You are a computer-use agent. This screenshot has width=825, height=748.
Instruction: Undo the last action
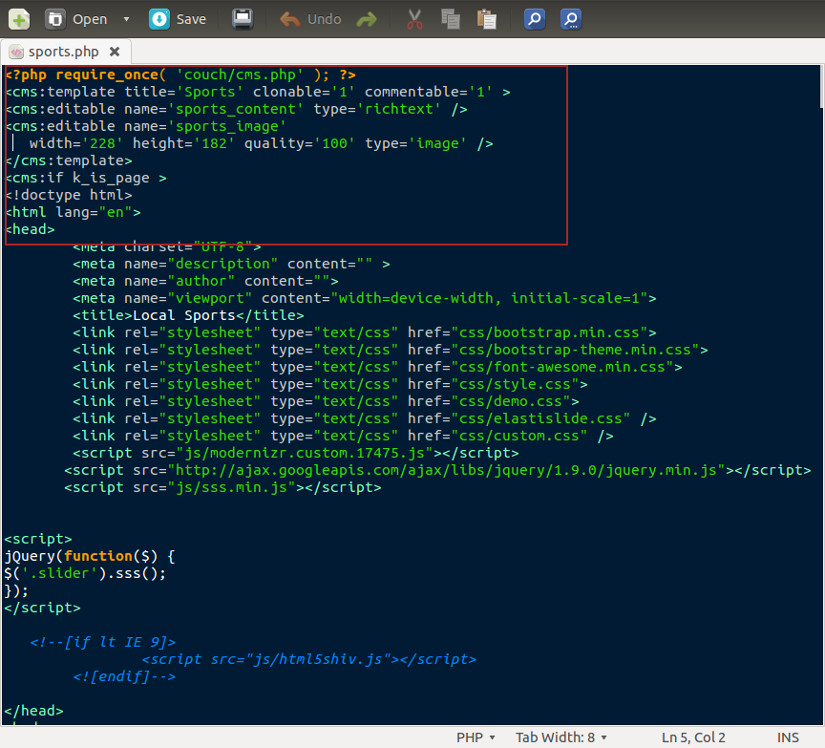(310, 19)
